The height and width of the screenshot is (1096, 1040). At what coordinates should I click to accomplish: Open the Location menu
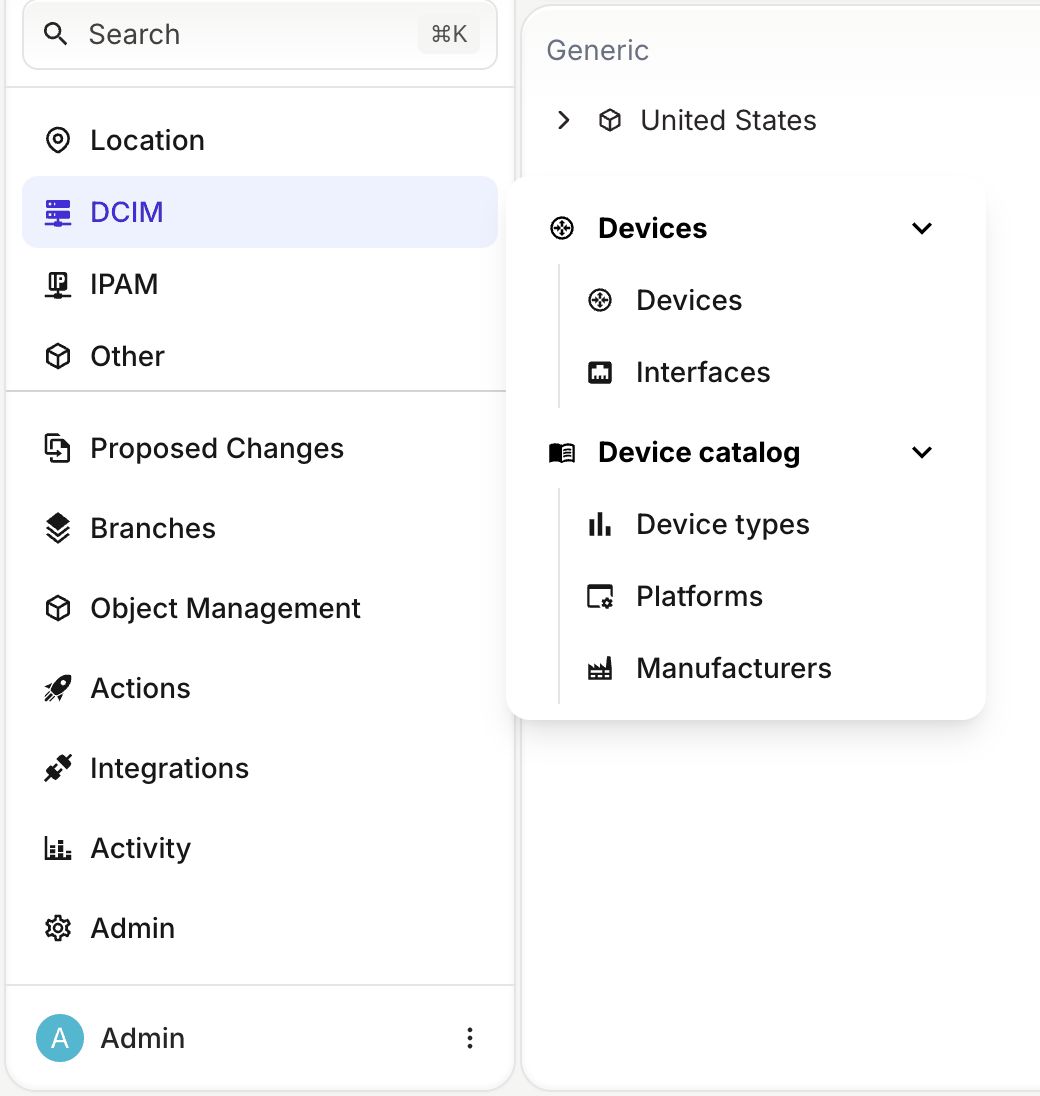260,140
